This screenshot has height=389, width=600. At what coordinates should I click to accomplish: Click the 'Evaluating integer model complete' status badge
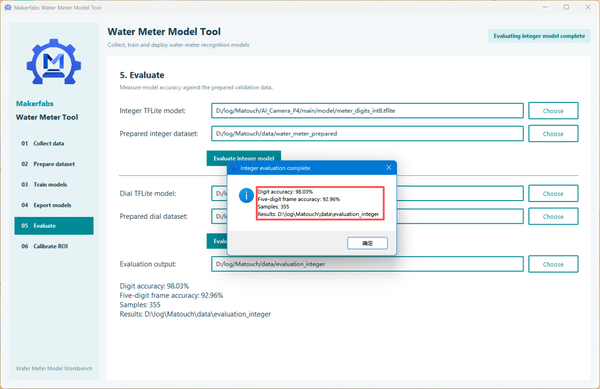coord(539,36)
